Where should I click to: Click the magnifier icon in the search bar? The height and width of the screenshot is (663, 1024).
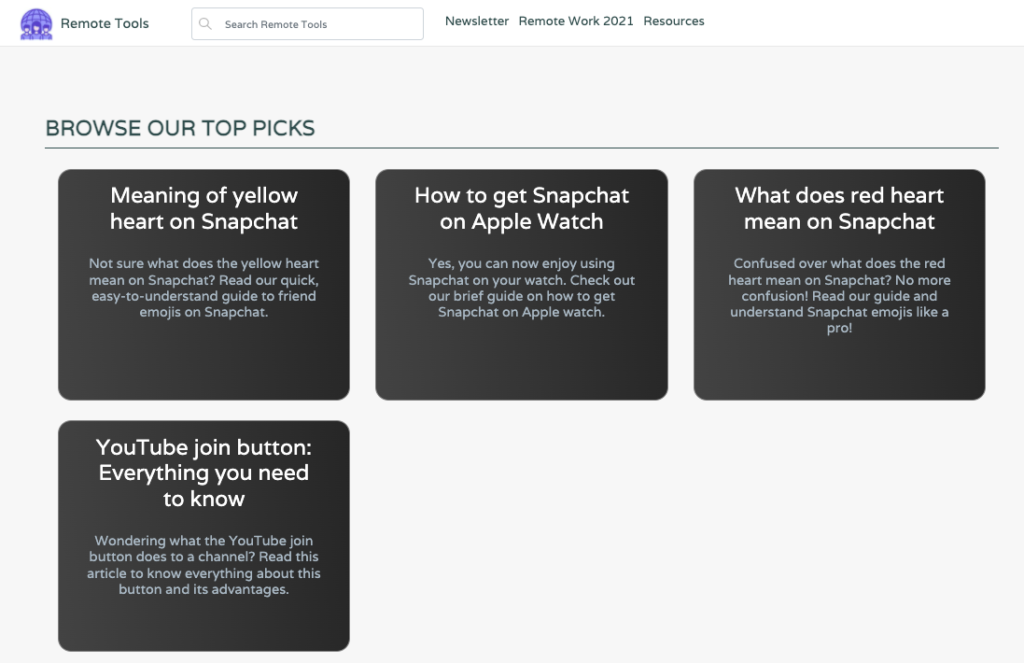click(x=207, y=22)
